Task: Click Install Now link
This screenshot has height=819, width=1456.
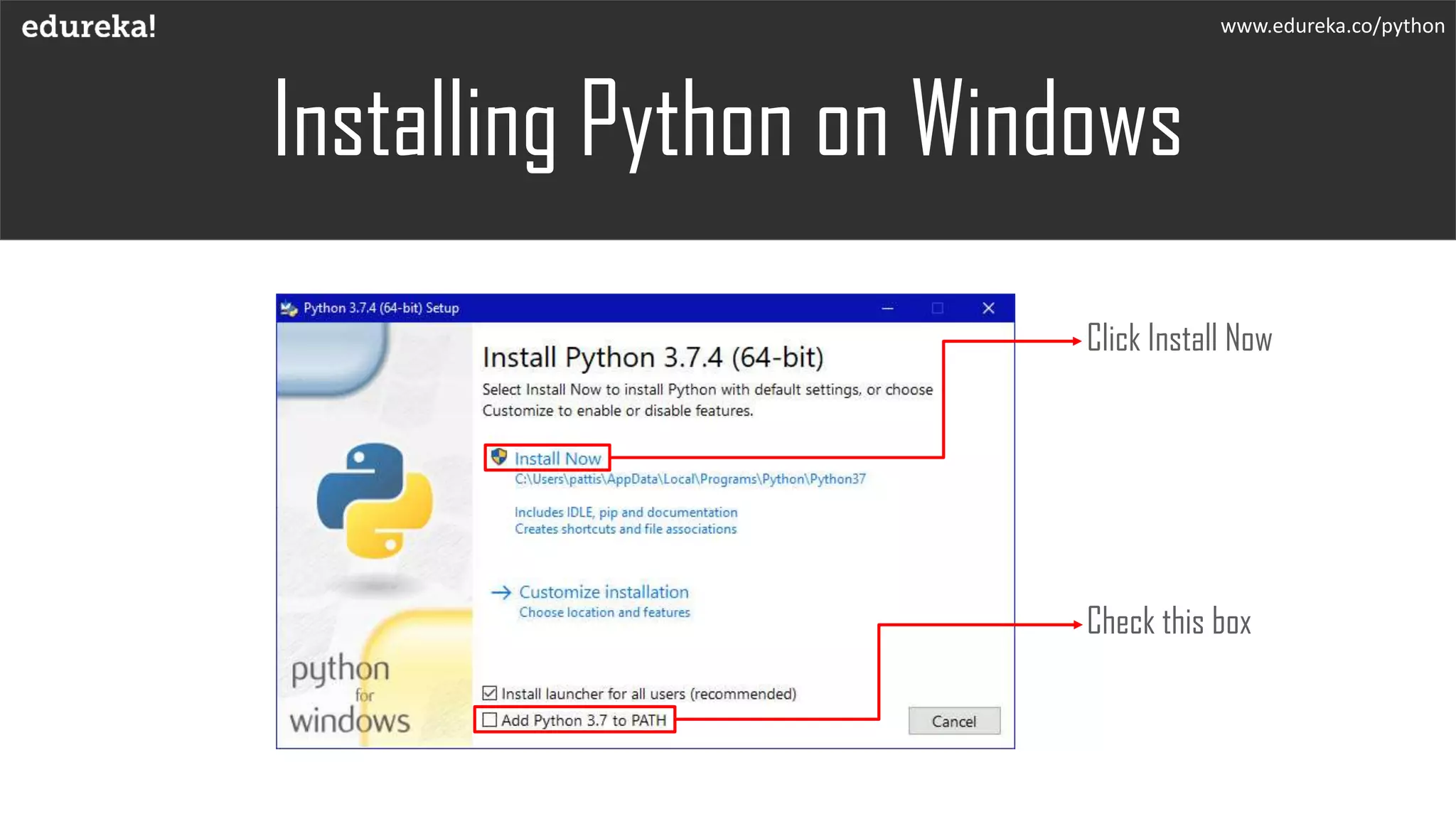Action: [x=557, y=459]
